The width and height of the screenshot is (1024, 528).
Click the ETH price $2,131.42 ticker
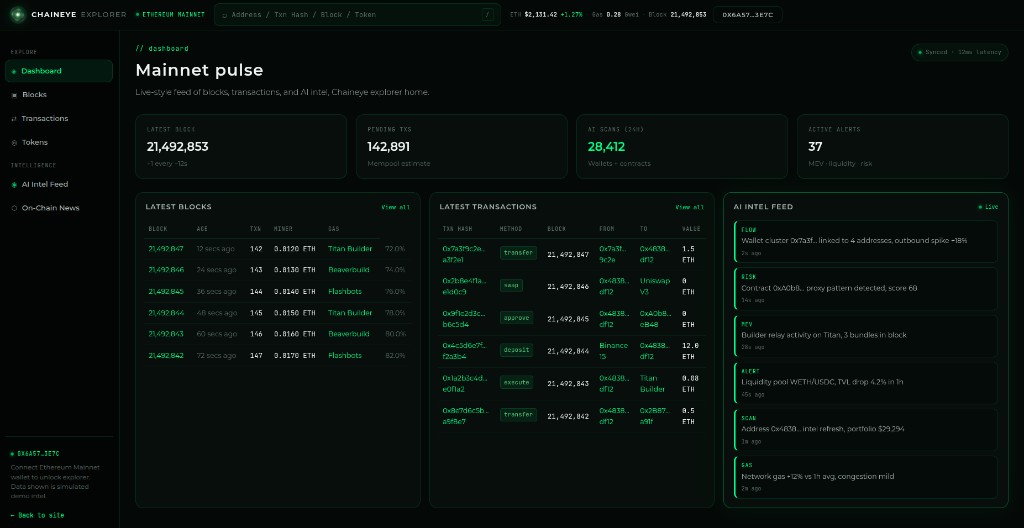pyautogui.click(x=546, y=14)
